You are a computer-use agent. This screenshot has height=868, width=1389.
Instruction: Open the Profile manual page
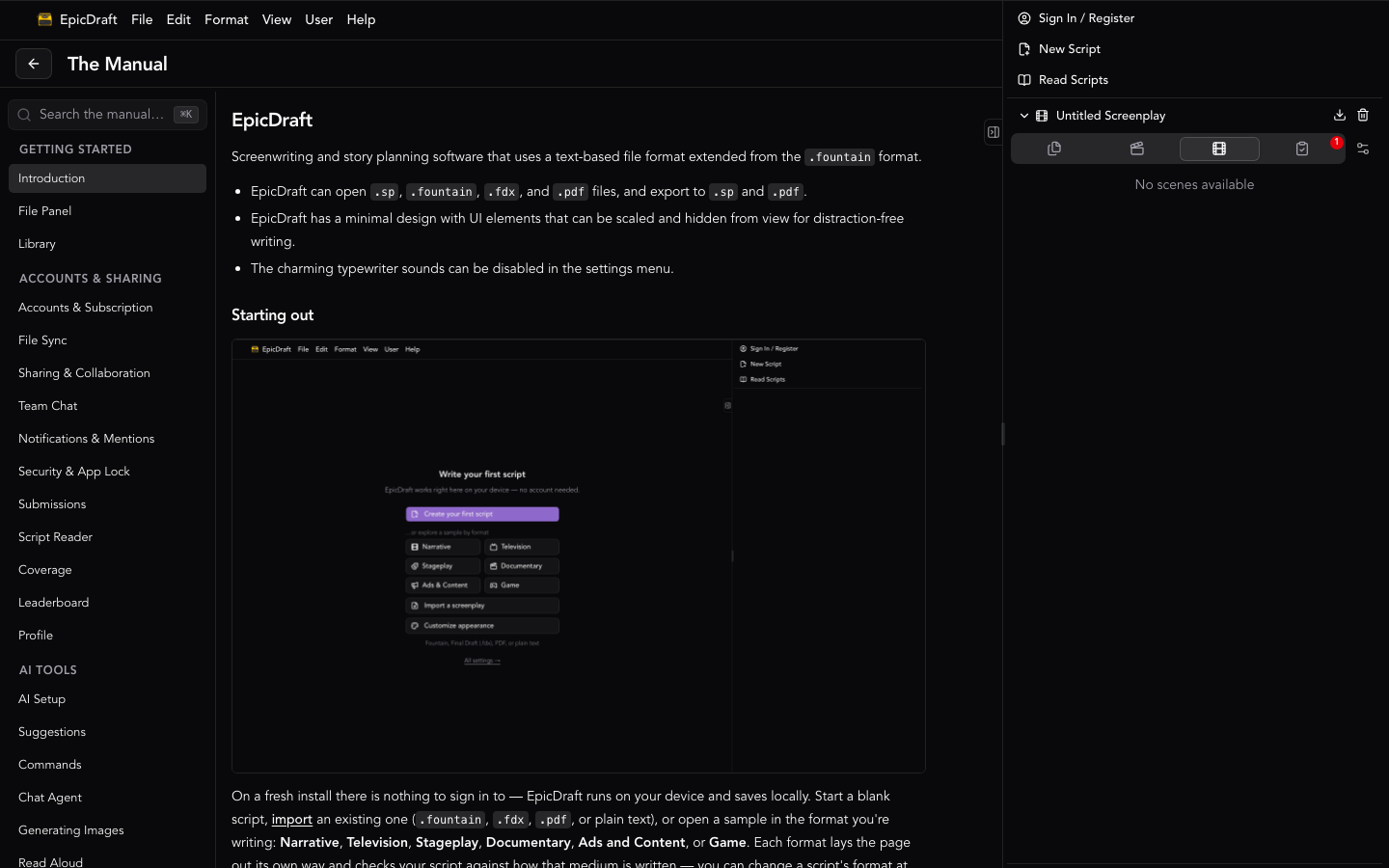point(107,636)
